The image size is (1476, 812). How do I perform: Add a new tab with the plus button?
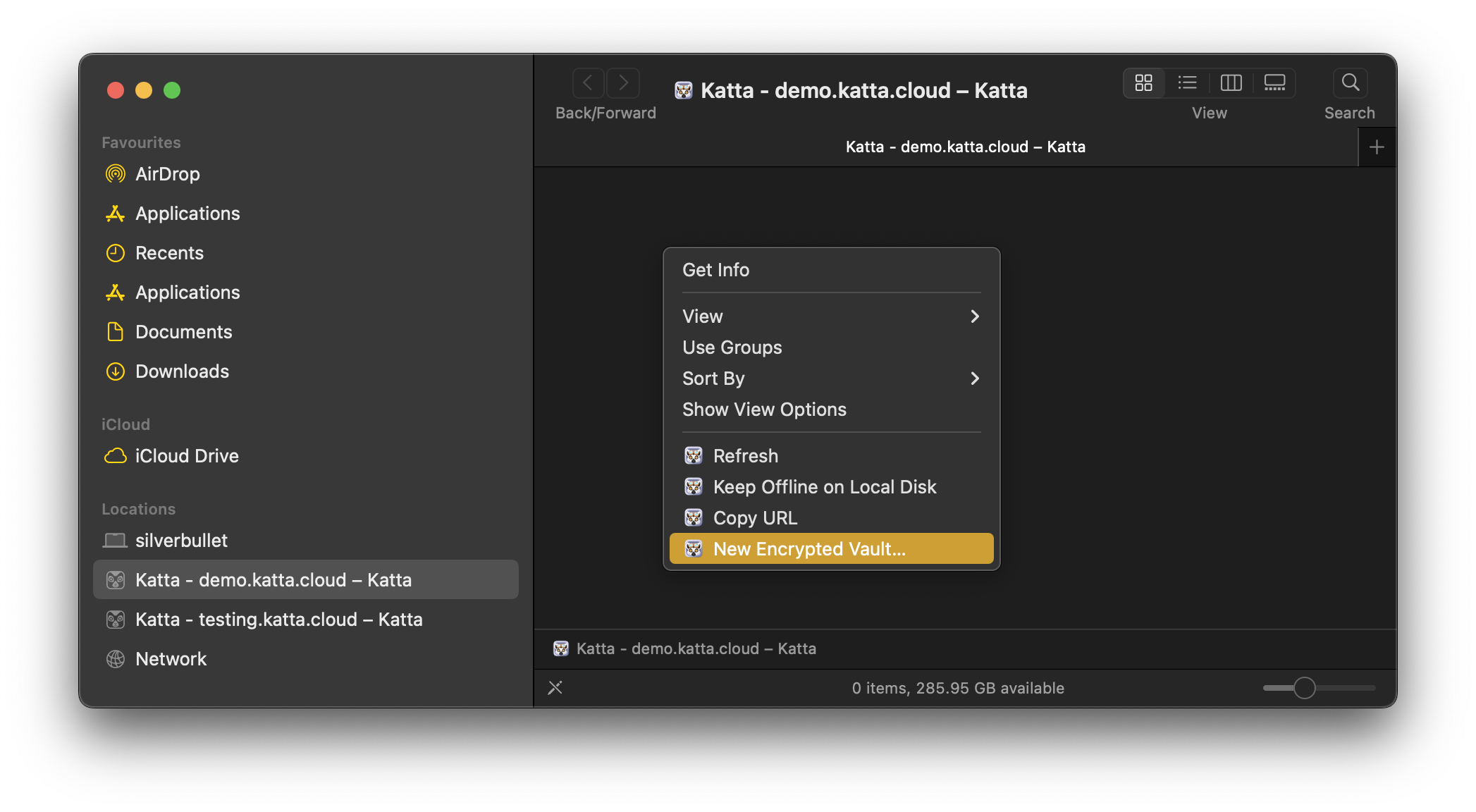click(1377, 147)
